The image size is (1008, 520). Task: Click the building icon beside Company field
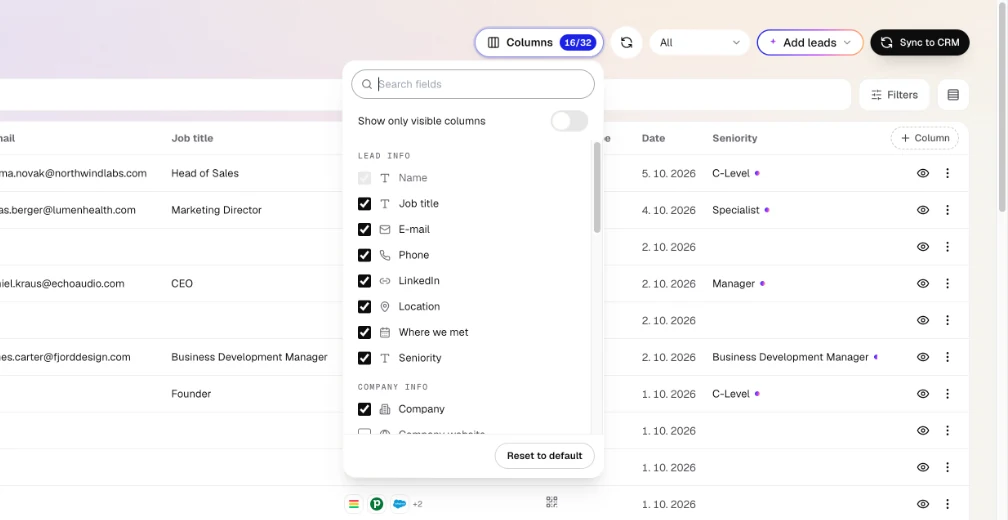(385, 409)
